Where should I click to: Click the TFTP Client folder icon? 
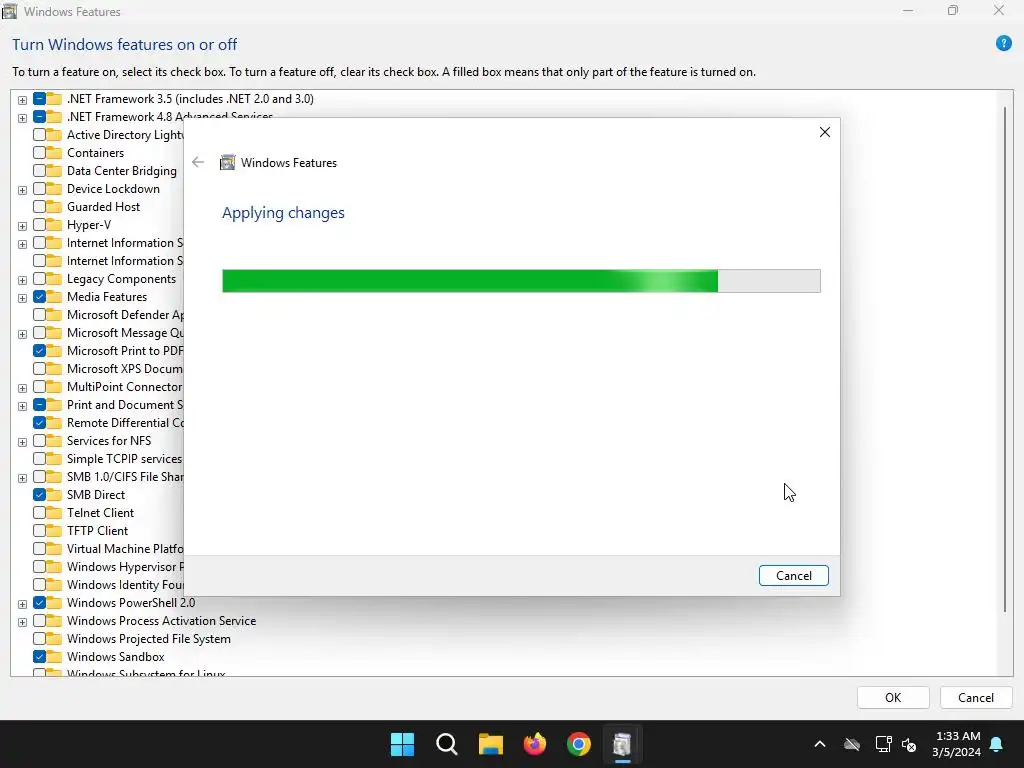click(54, 531)
